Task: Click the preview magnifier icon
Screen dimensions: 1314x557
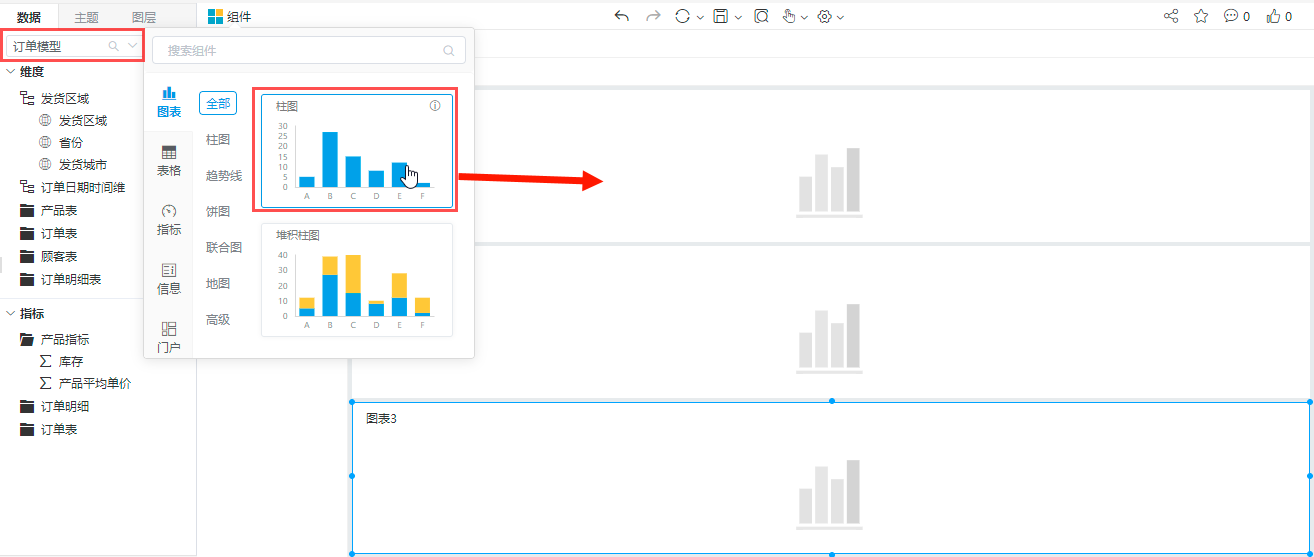Action: point(762,16)
